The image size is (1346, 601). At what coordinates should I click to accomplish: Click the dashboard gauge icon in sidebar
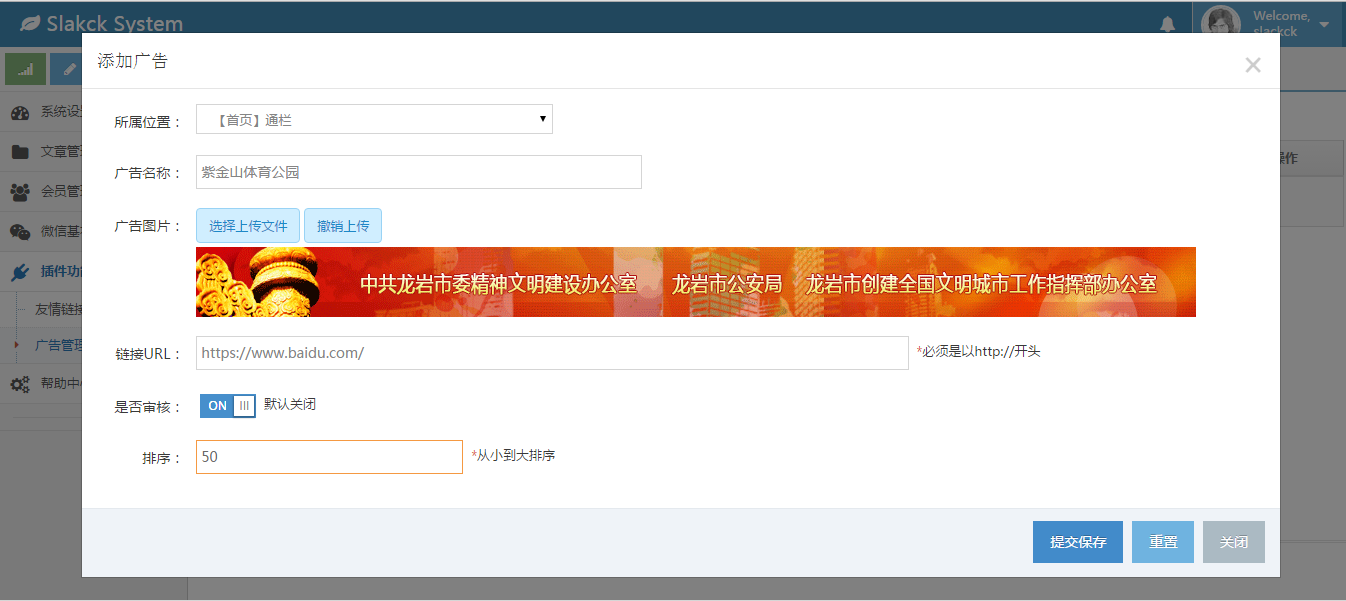click(20, 112)
